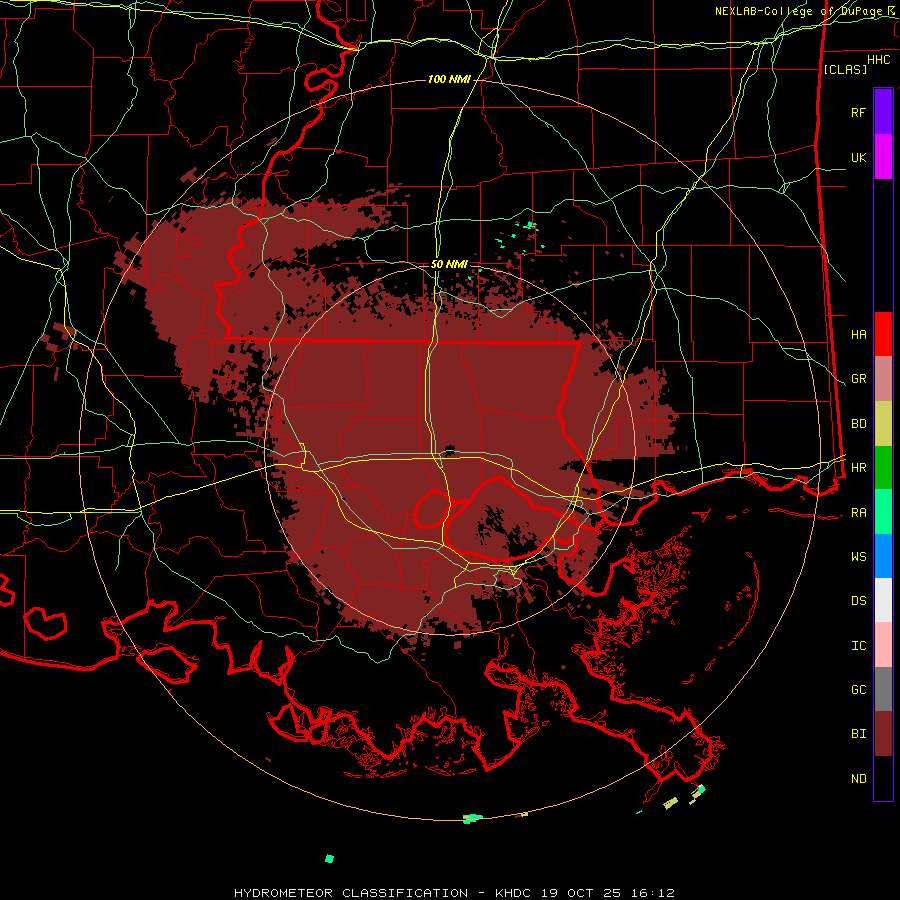Click the 'WS' legend label
The image size is (900, 900).
(x=858, y=557)
